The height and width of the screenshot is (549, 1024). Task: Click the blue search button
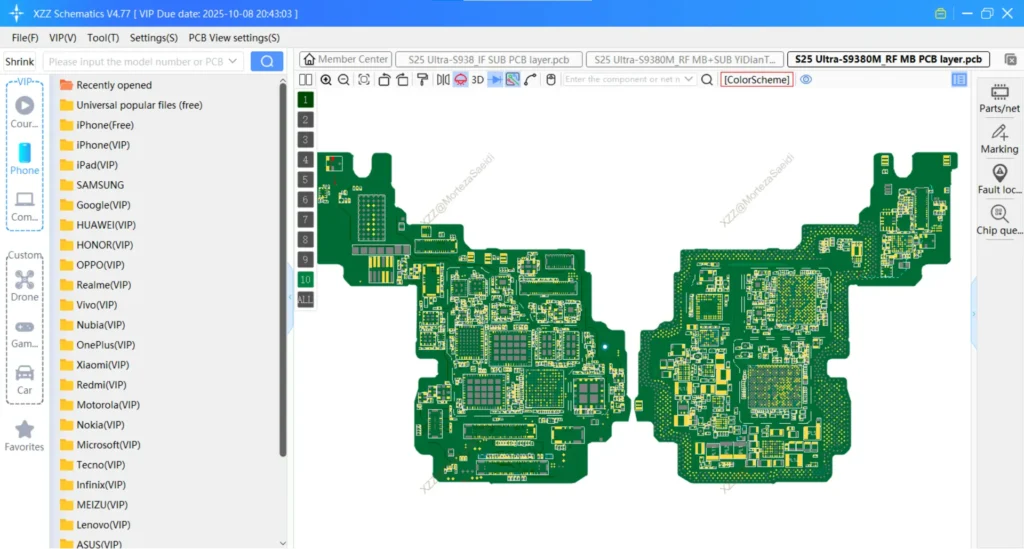[x=267, y=61]
